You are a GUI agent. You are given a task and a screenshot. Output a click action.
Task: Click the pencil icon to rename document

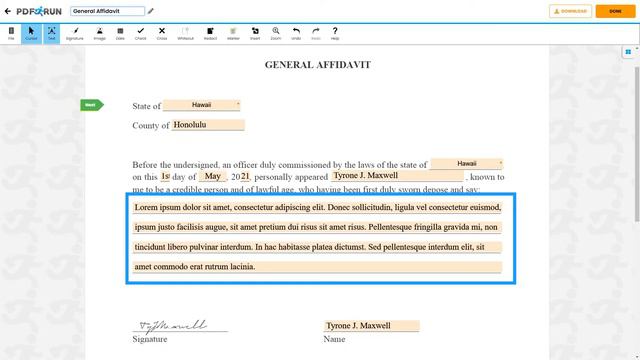pyautogui.click(x=151, y=11)
